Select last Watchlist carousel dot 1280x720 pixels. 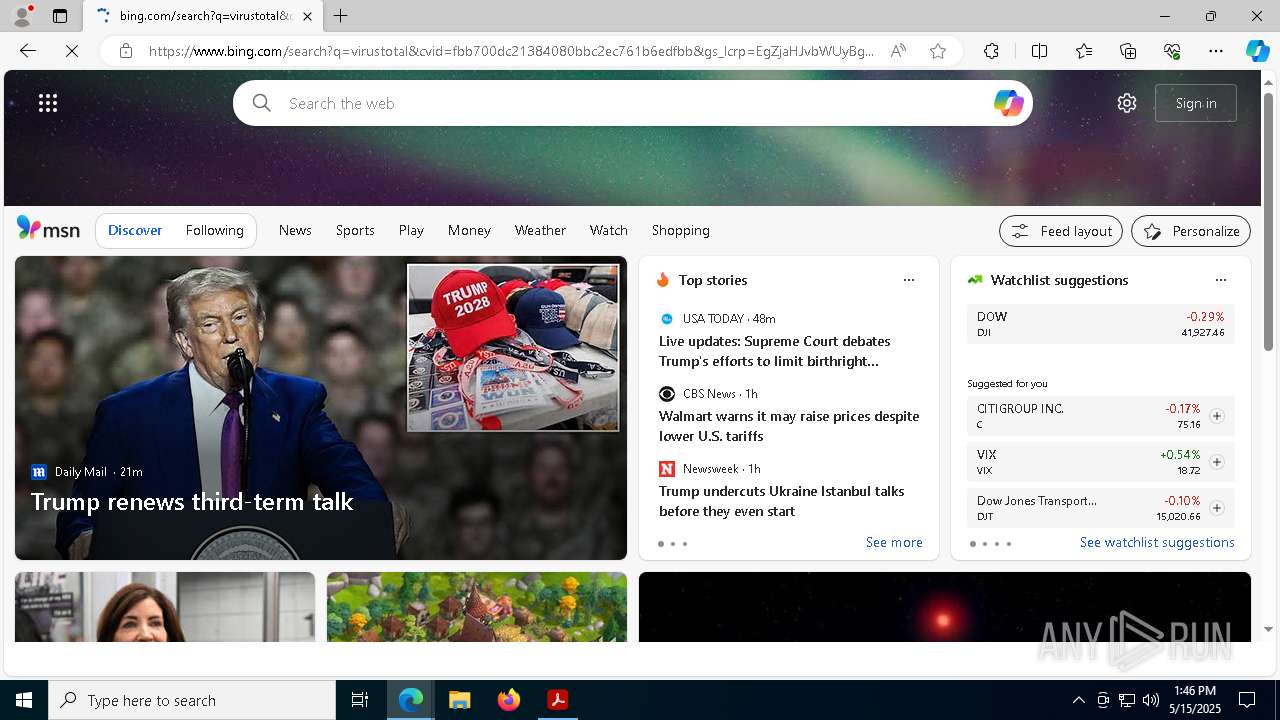coord(1009,544)
